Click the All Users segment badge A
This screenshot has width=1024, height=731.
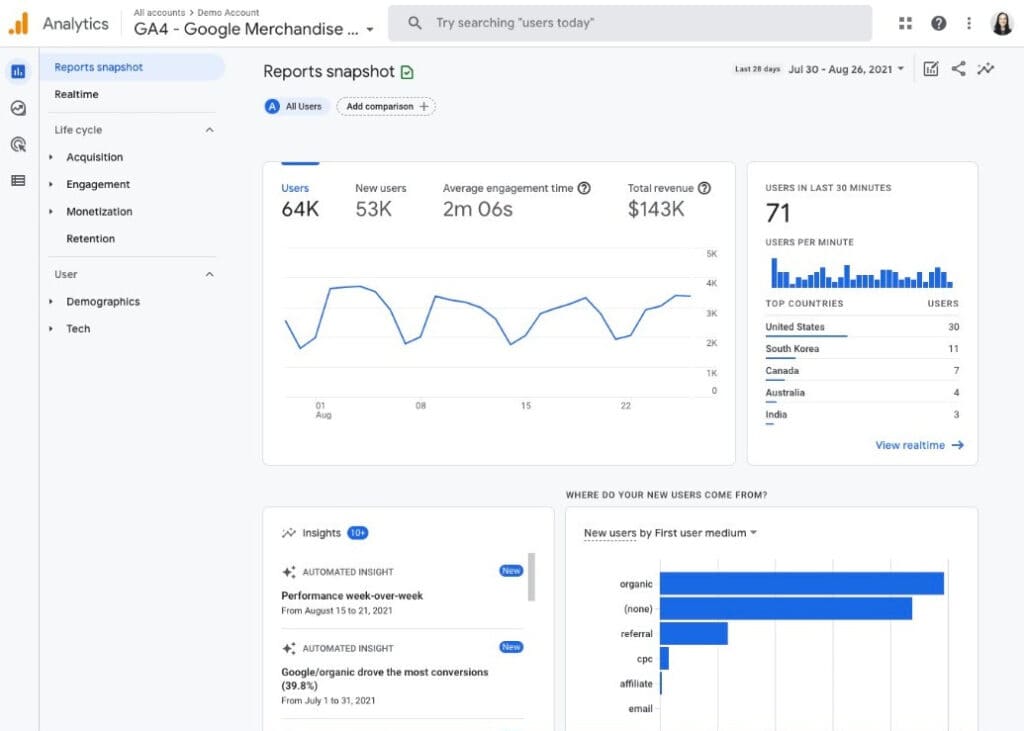coord(272,106)
